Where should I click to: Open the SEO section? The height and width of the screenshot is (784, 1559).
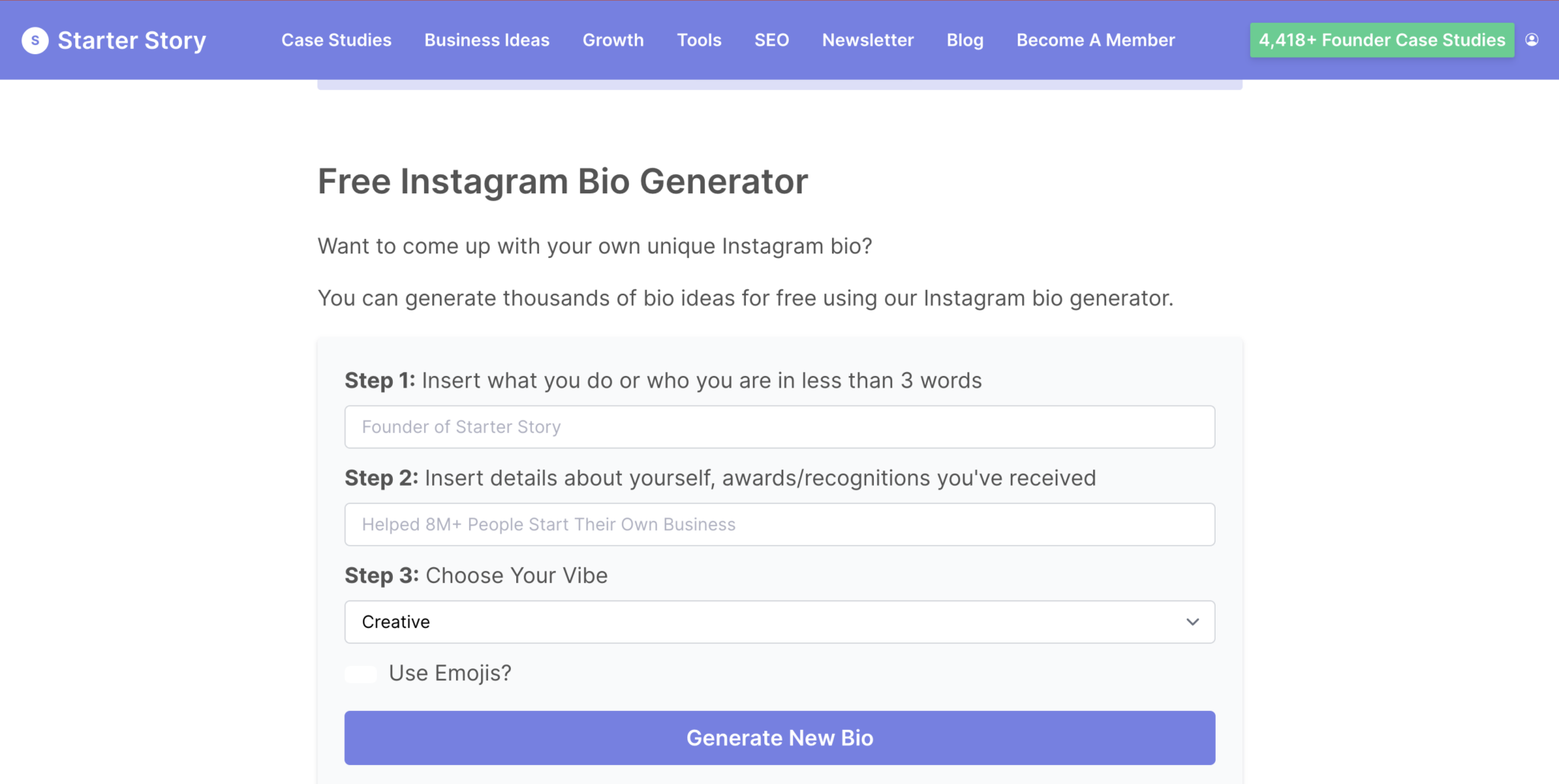click(x=771, y=40)
